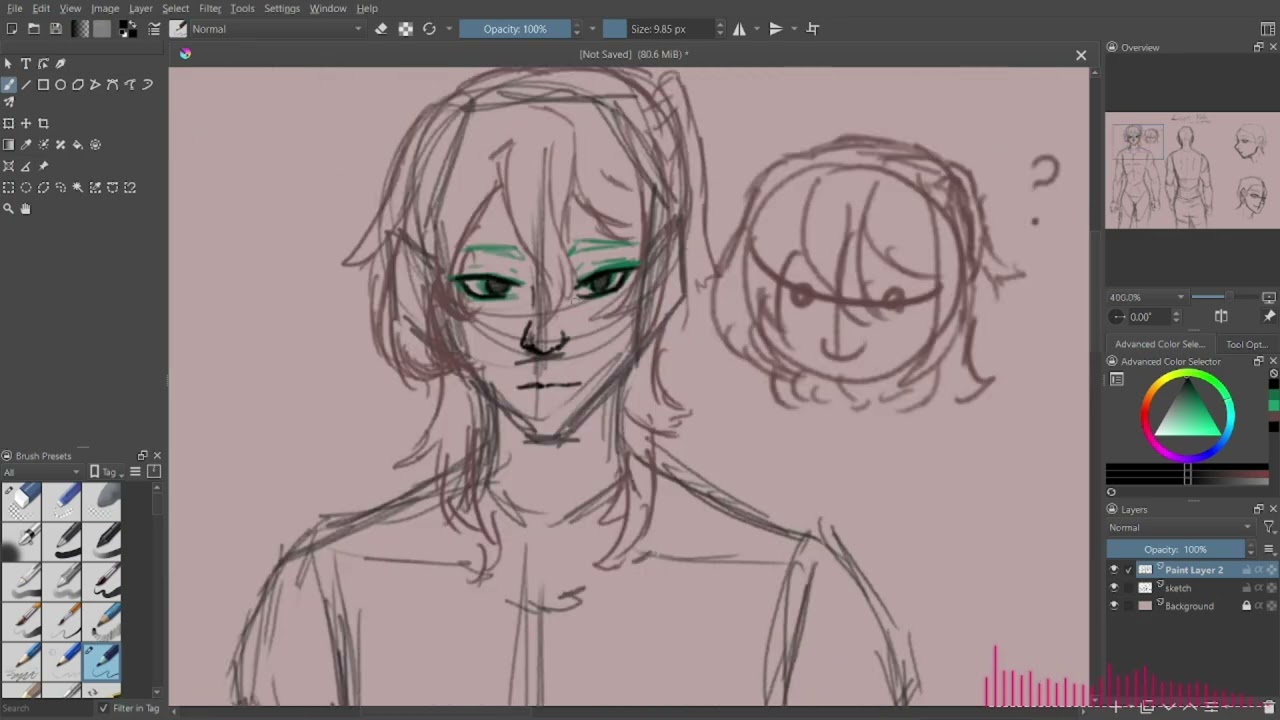
Task: Select the Freehand Brush tool
Action: click(9, 85)
